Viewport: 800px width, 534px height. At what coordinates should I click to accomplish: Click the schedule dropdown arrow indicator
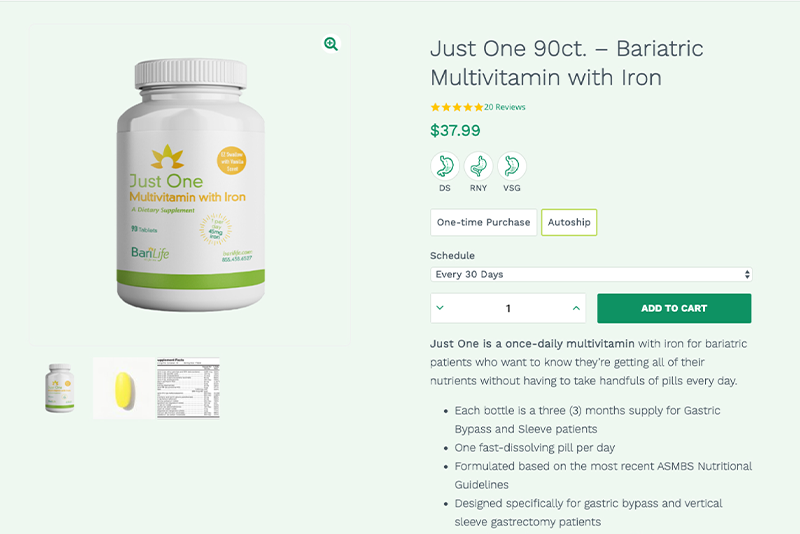point(747,274)
